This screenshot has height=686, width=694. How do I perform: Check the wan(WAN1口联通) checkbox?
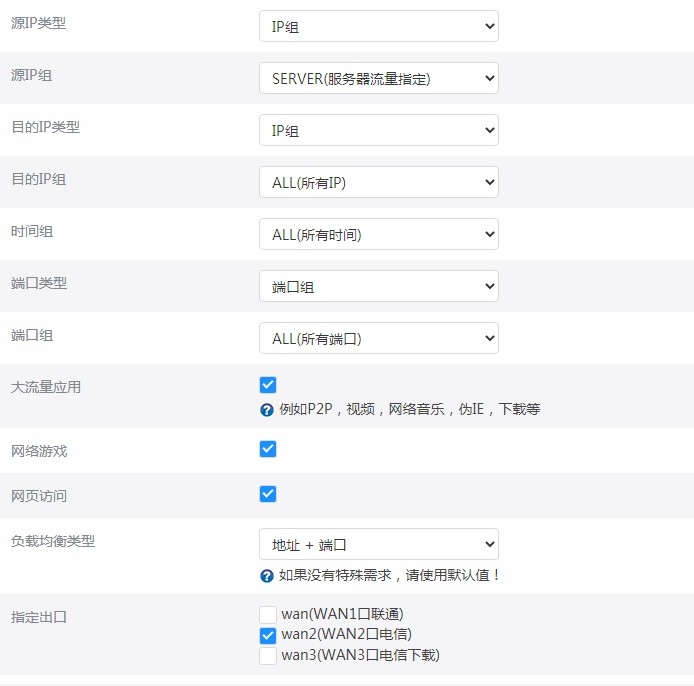[268, 615]
